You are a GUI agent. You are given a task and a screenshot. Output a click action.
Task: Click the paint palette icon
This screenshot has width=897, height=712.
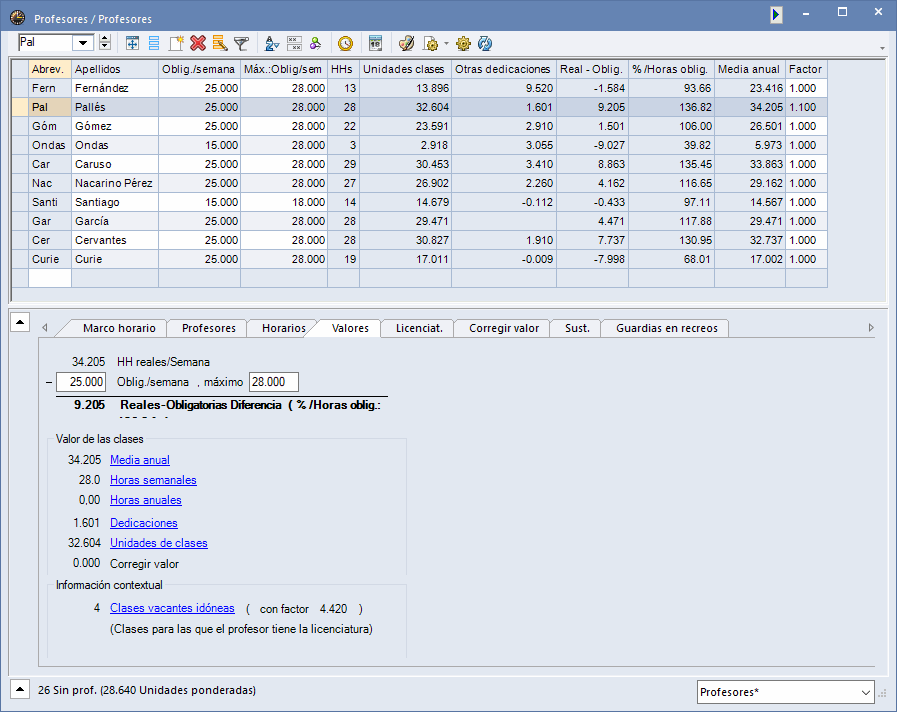[406, 43]
